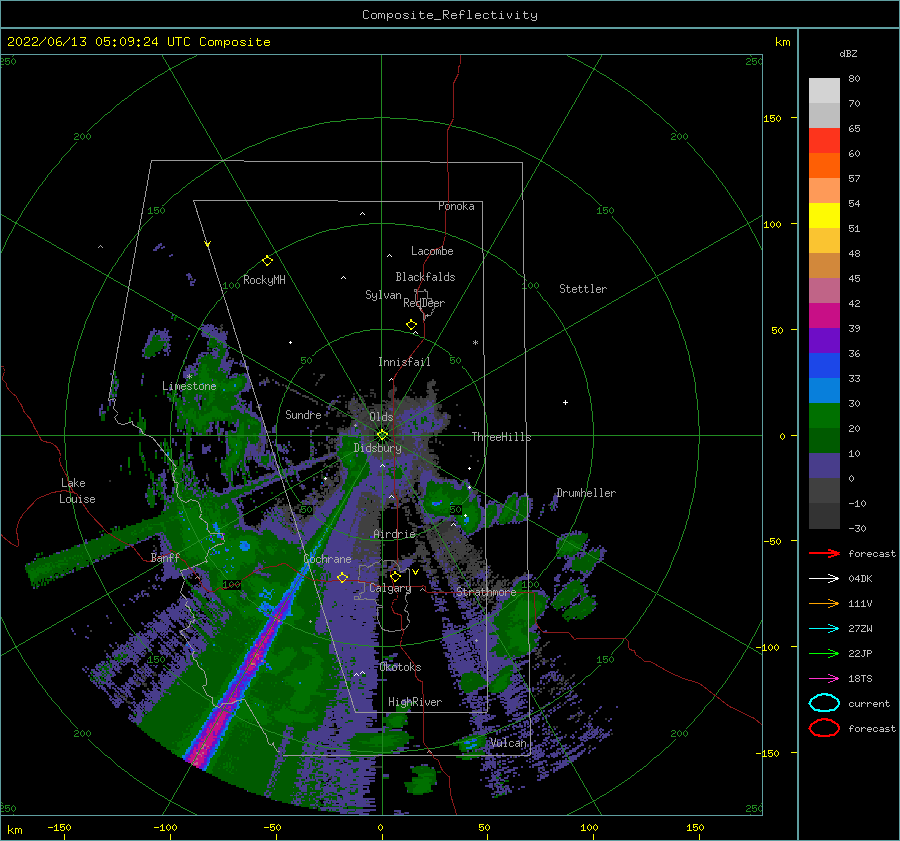900x841 pixels.
Task: Click yellow V marker east of Calgary
Action: click(415, 572)
